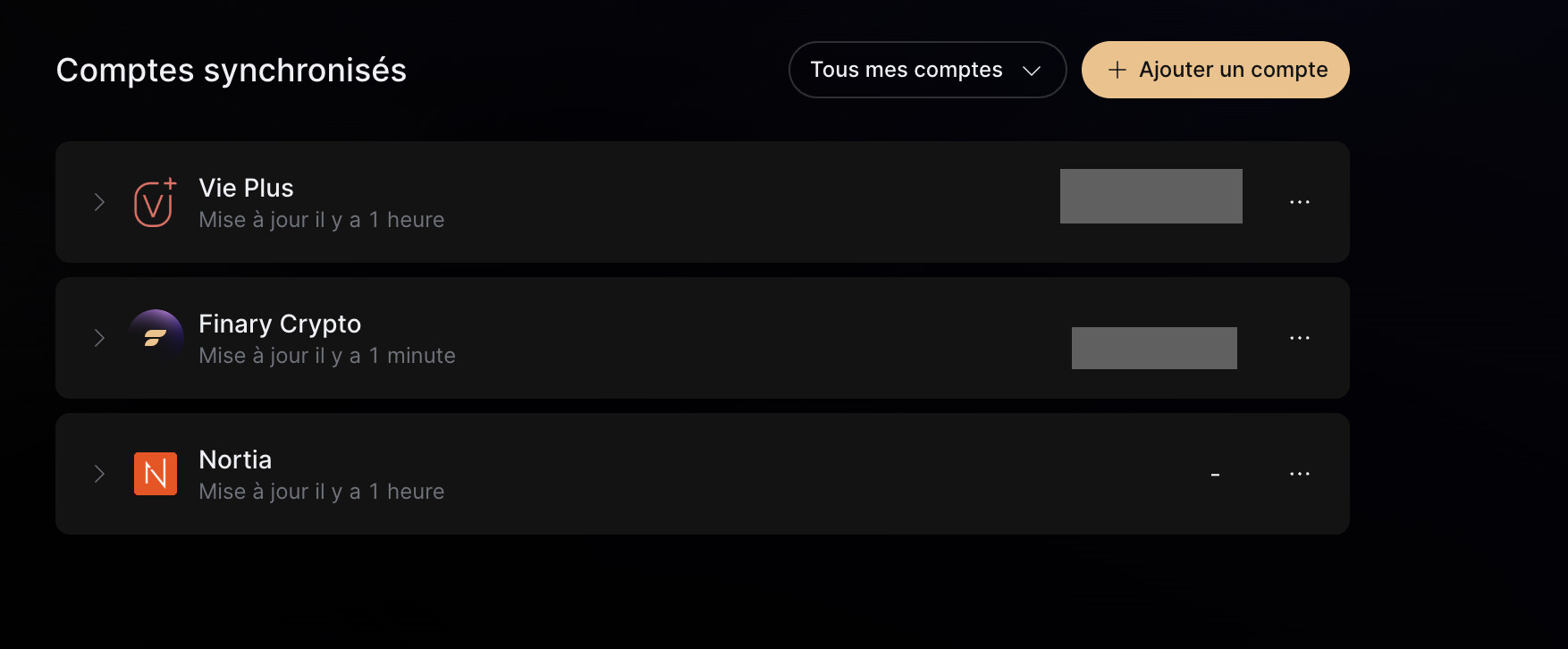This screenshot has height=649, width=1568.
Task: Open the more options menu for Finary Crypto
Action: click(x=1299, y=339)
